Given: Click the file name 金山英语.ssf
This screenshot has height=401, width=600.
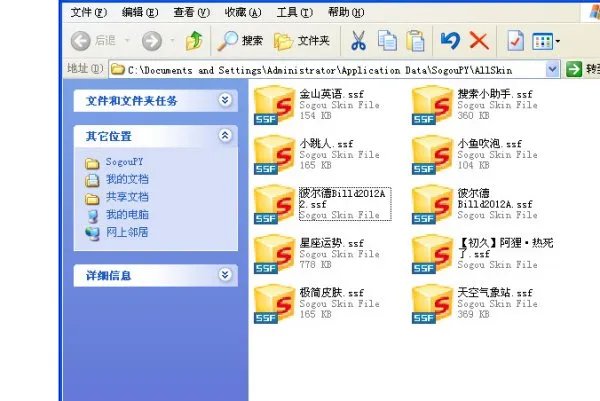Looking at the screenshot, I should [x=331, y=94].
